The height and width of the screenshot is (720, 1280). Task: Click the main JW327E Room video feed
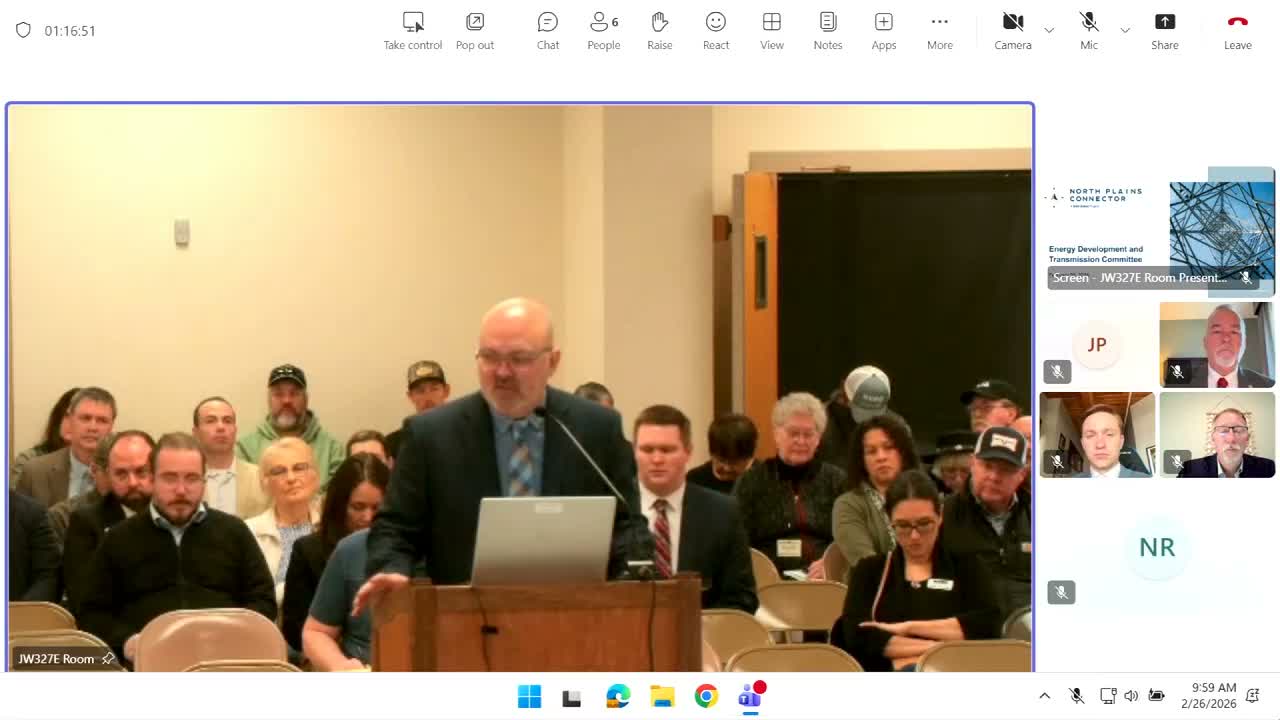point(520,387)
